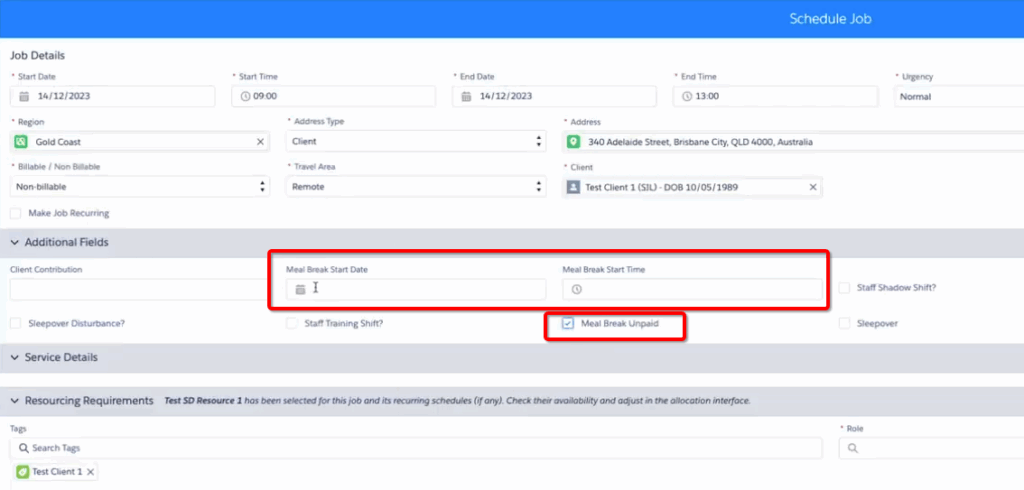The image size is (1024, 490).
Task: Clear the Gold Coast region selection
Action: pos(259,142)
